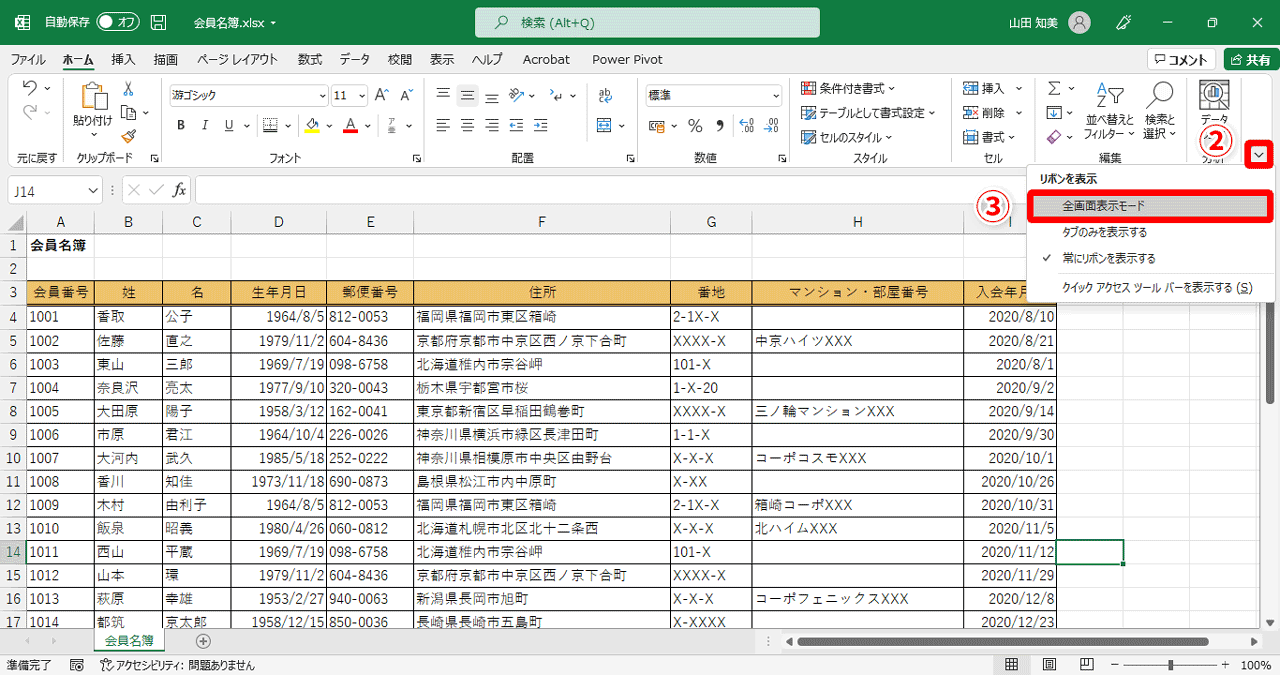Open the データ ribbon tab
This screenshot has width=1280, height=675.
coord(354,59)
